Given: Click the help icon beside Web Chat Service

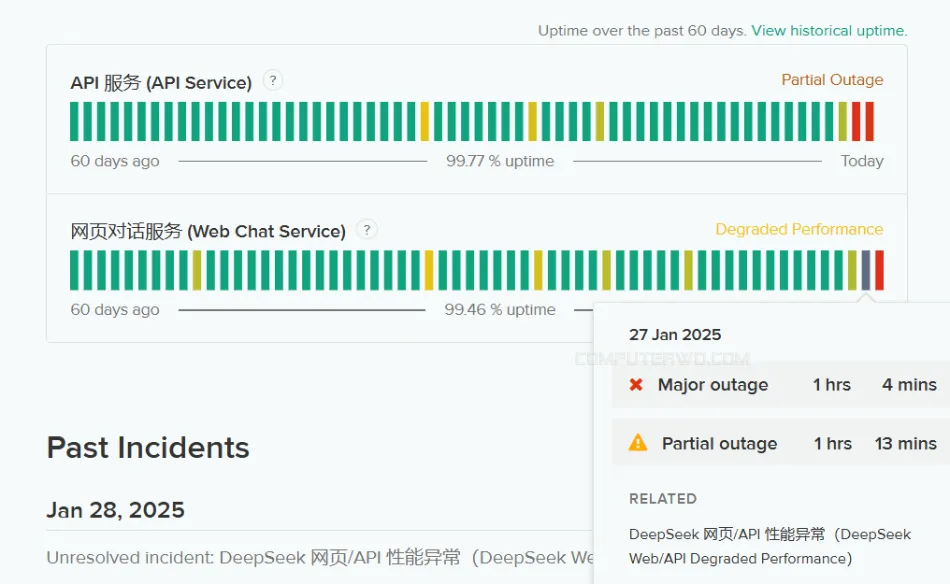Looking at the screenshot, I should (367, 230).
